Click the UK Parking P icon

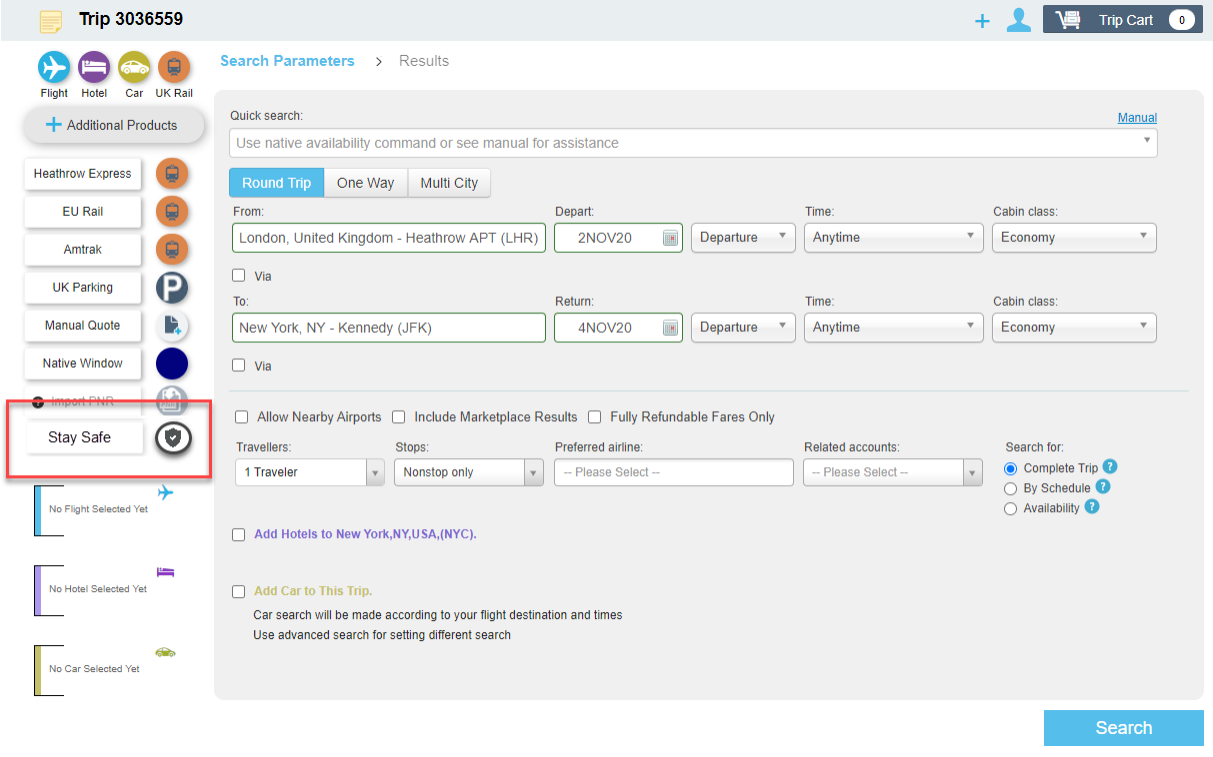(173, 288)
